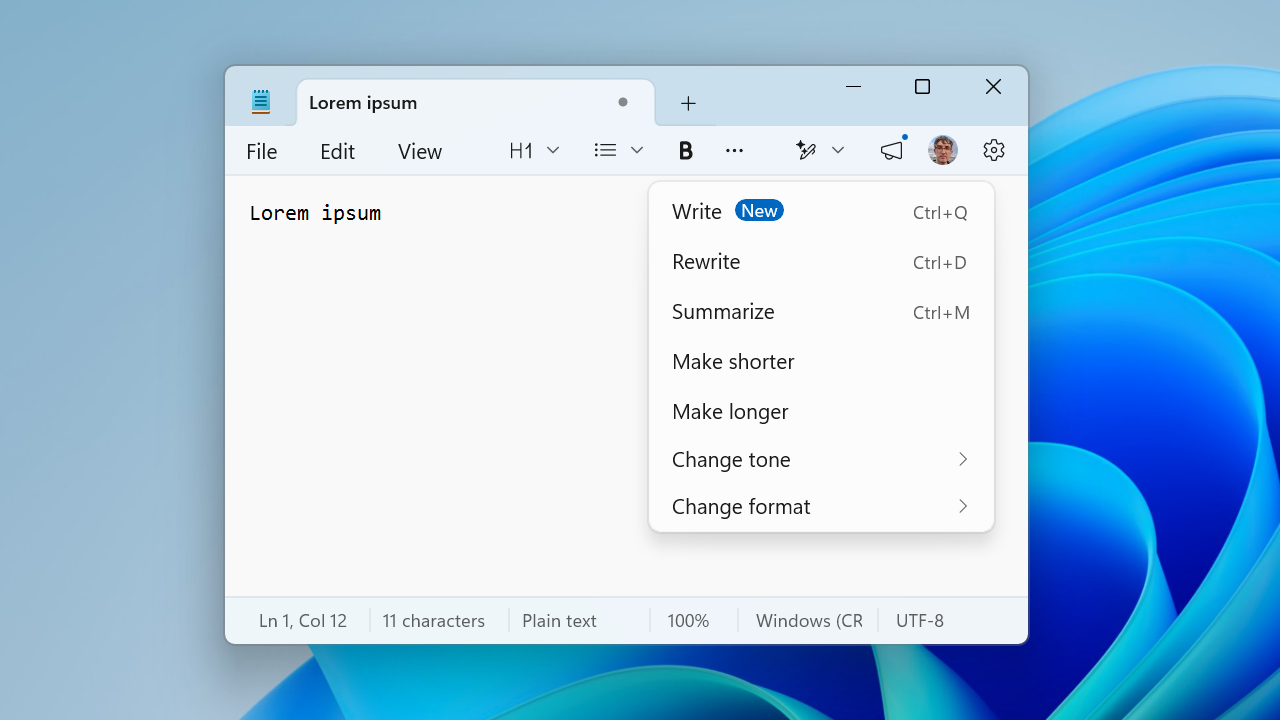
Task: Choose Summarize from the AI menu
Action: click(x=821, y=312)
